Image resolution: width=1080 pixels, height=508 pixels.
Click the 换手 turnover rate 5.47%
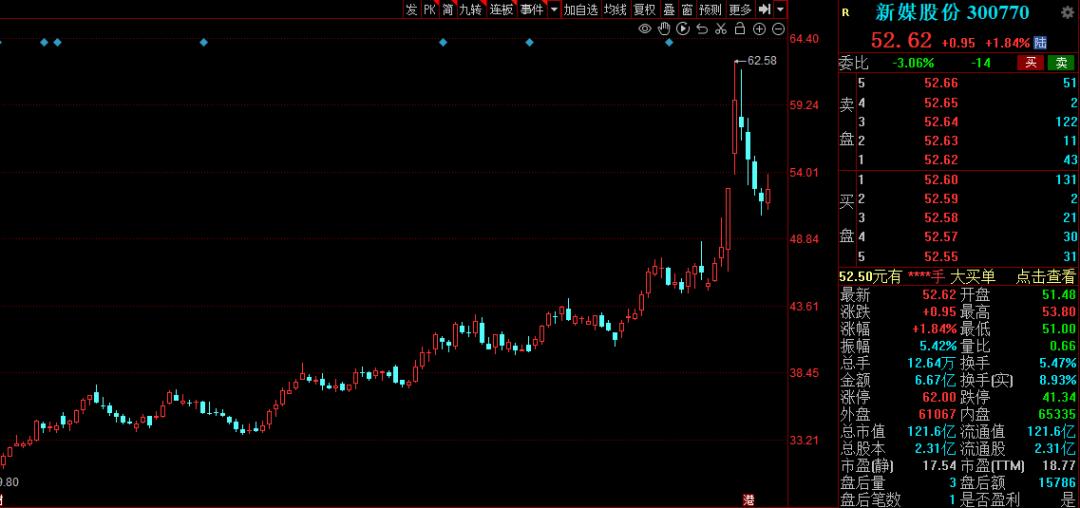1057,363
